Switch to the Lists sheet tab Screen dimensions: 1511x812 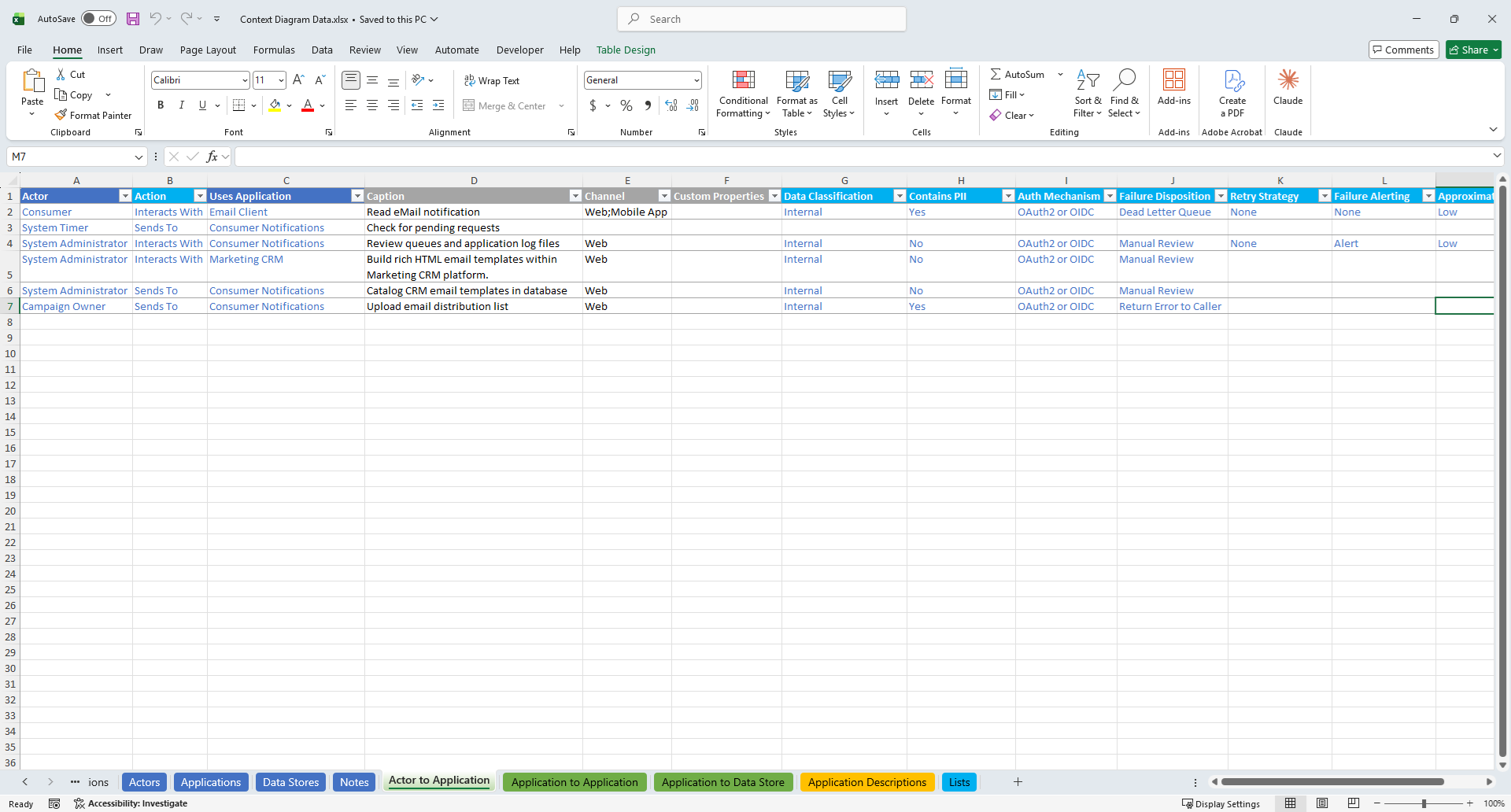959,782
